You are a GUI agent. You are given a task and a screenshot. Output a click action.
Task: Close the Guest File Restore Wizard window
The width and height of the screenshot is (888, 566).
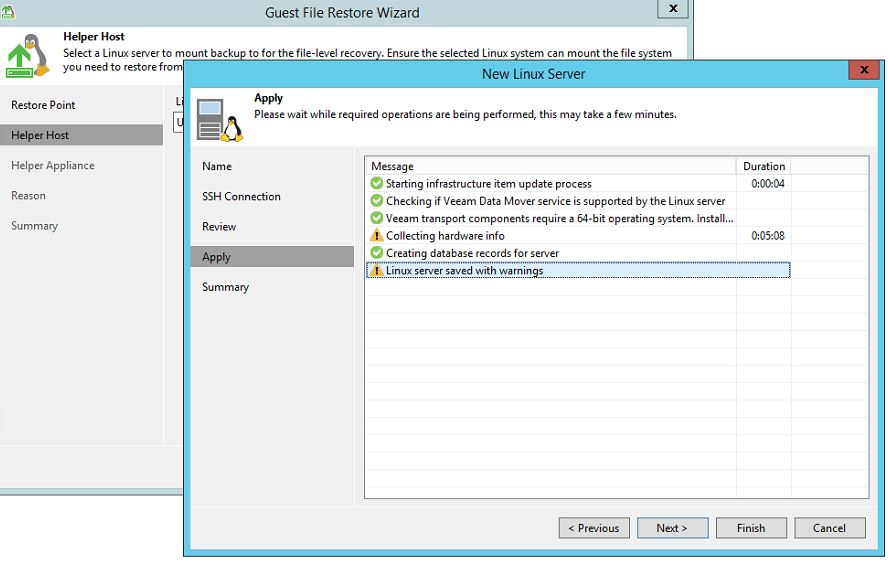[672, 9]
